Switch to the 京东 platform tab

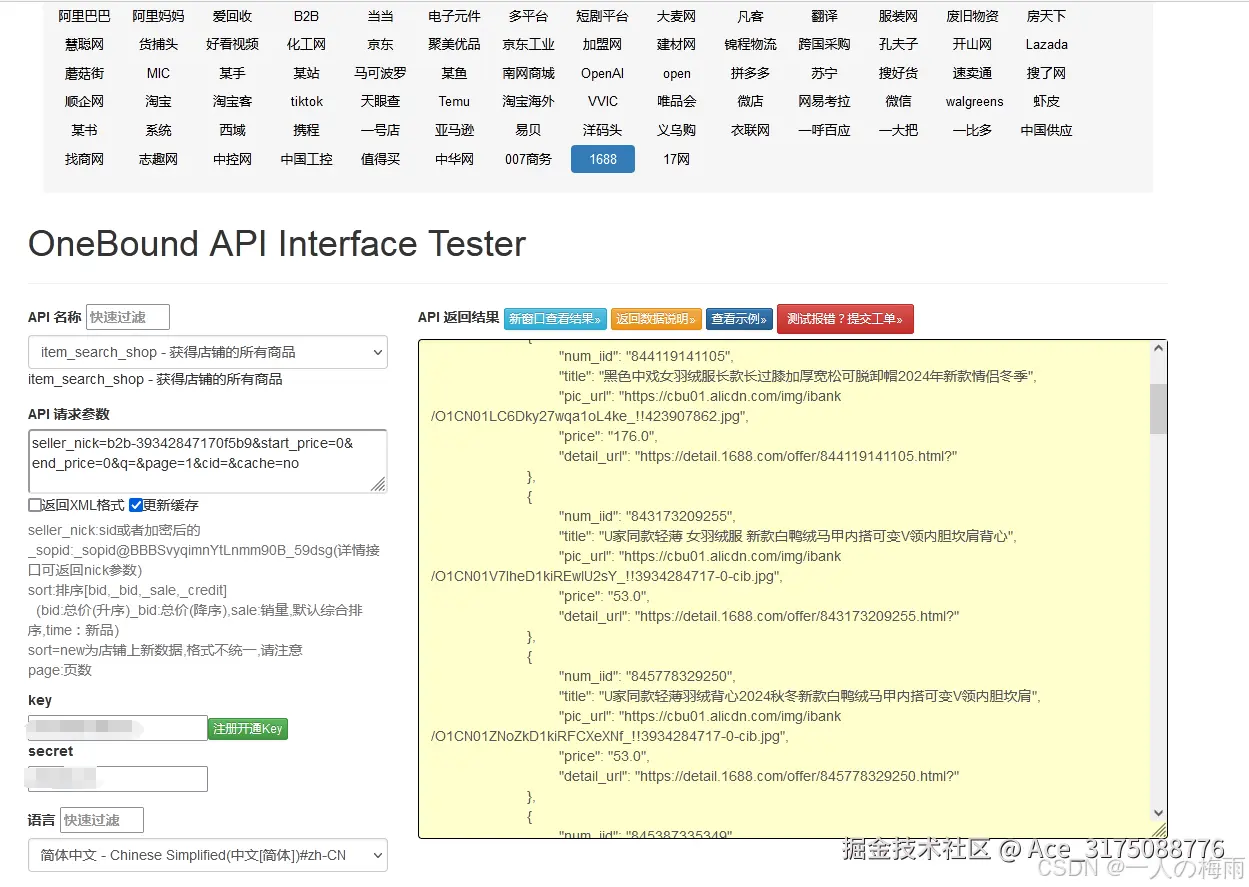(380, 44)
